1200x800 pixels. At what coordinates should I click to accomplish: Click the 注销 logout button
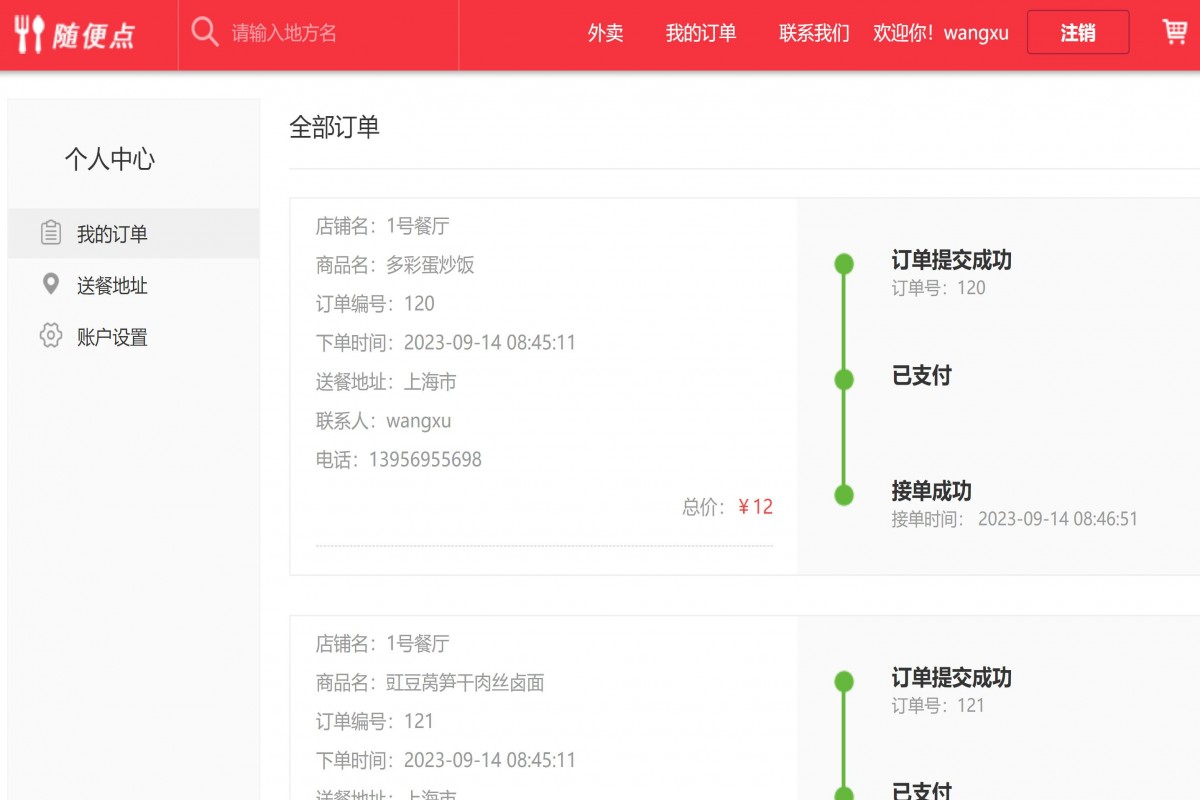(1078, 33)
